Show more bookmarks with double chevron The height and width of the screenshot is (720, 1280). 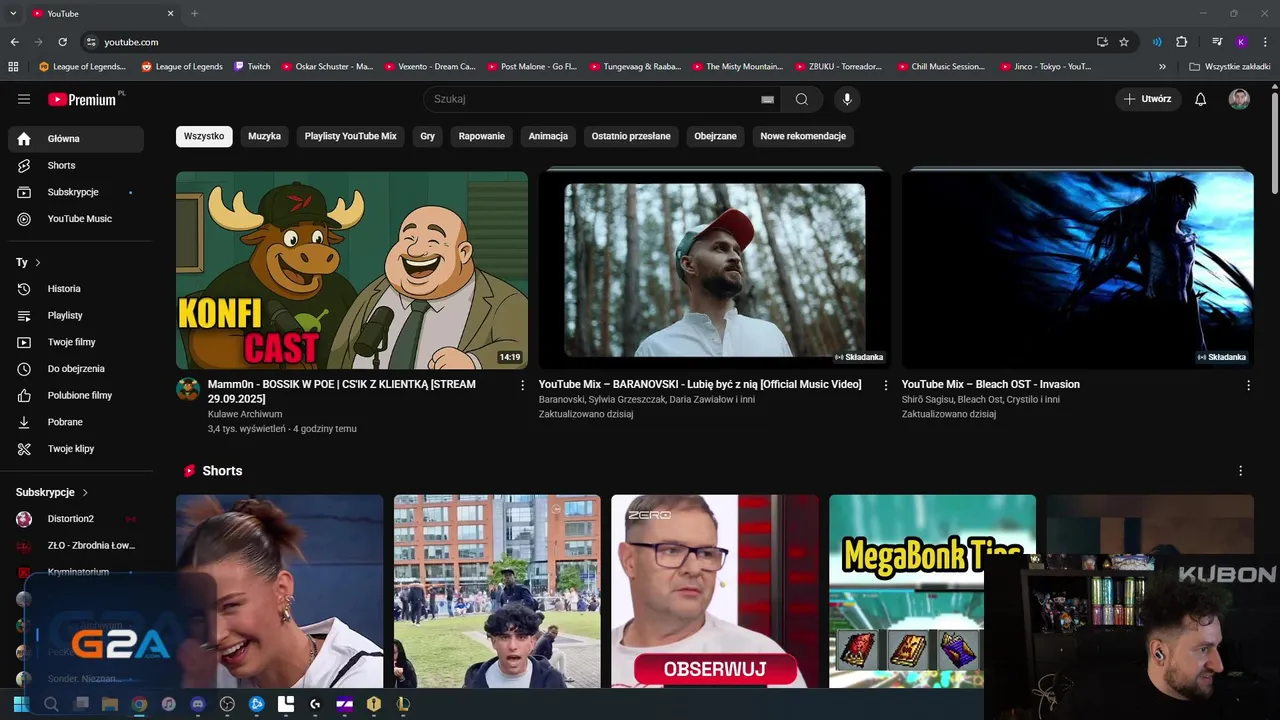[x=1162, y=67]
